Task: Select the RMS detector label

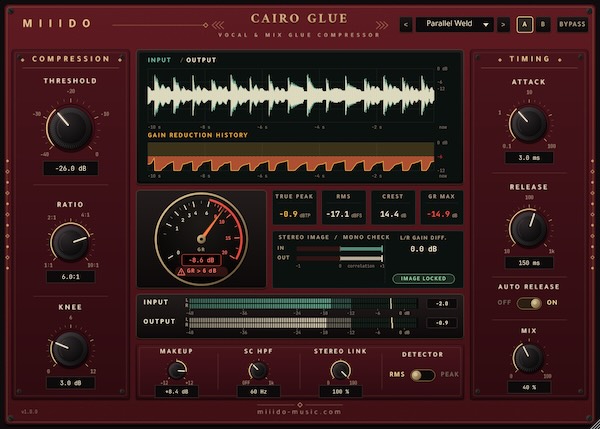Action: tap(397, 374)
